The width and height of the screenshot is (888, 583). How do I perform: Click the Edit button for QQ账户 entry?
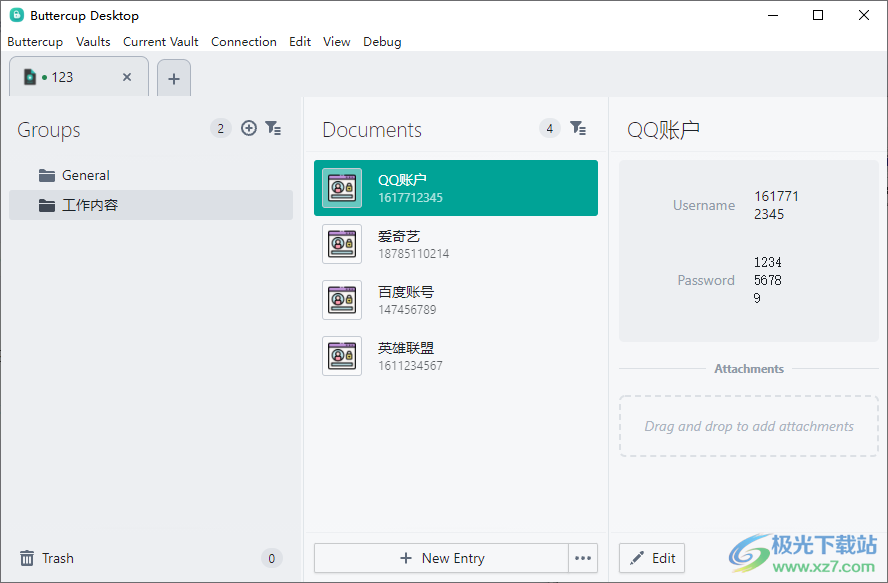[x=652, y=558]
